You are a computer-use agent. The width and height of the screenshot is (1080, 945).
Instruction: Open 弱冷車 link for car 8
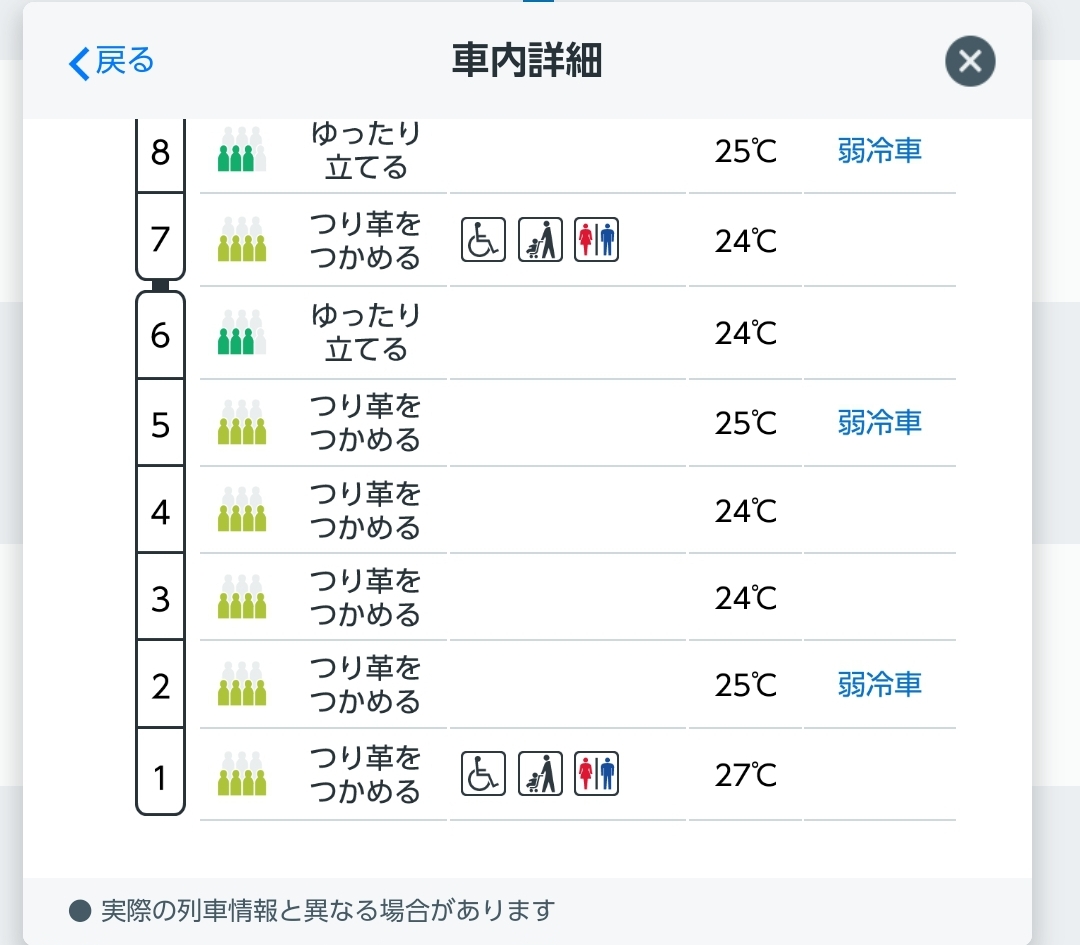[879, 151]
